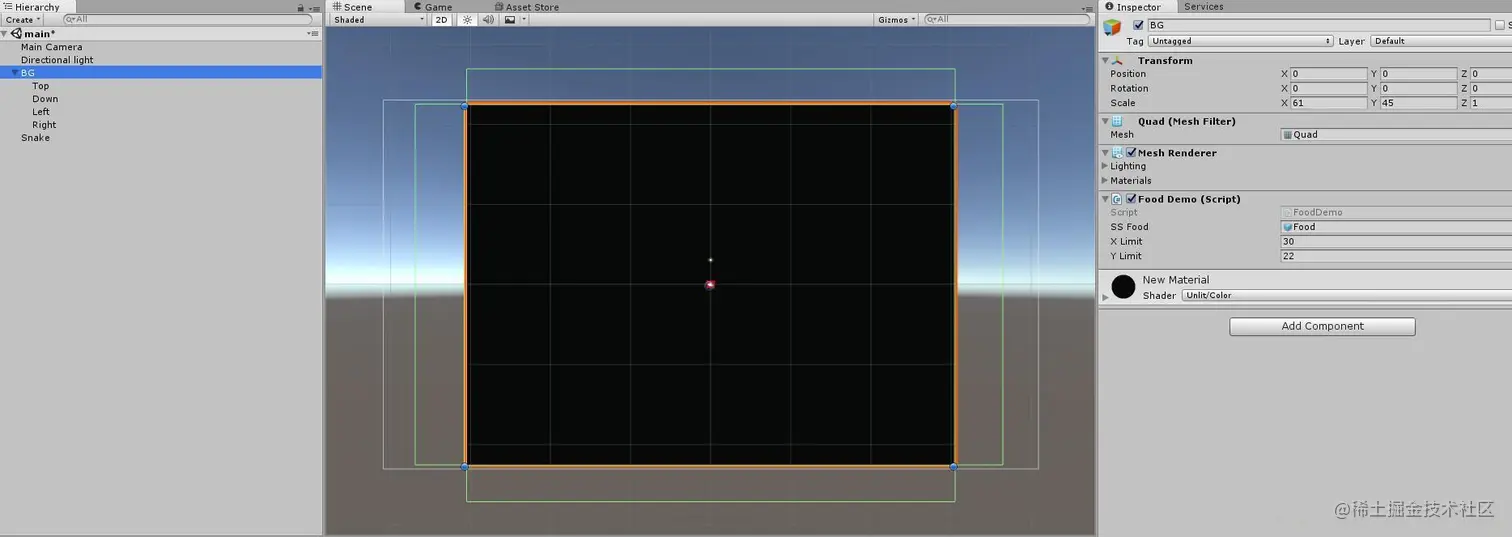Open the main scene options menu icon

pos(313,33)
